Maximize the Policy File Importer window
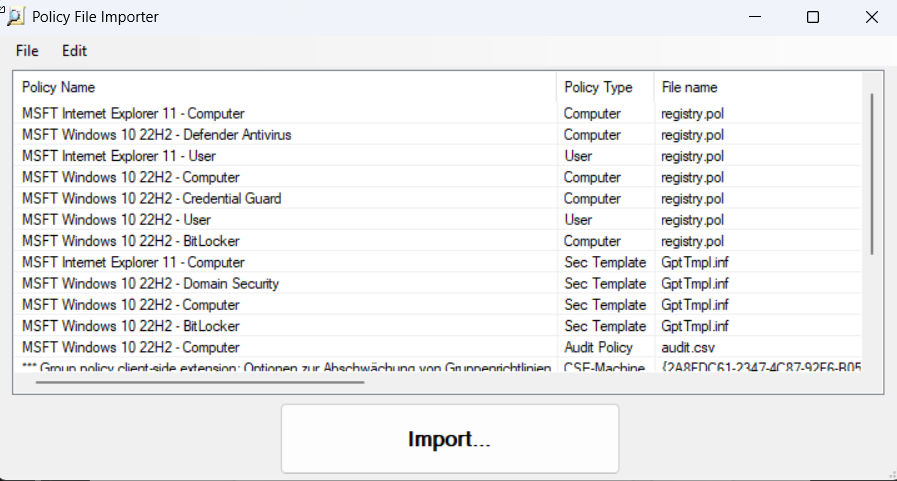This screenshot has height=481, width=897. point(813,17)
